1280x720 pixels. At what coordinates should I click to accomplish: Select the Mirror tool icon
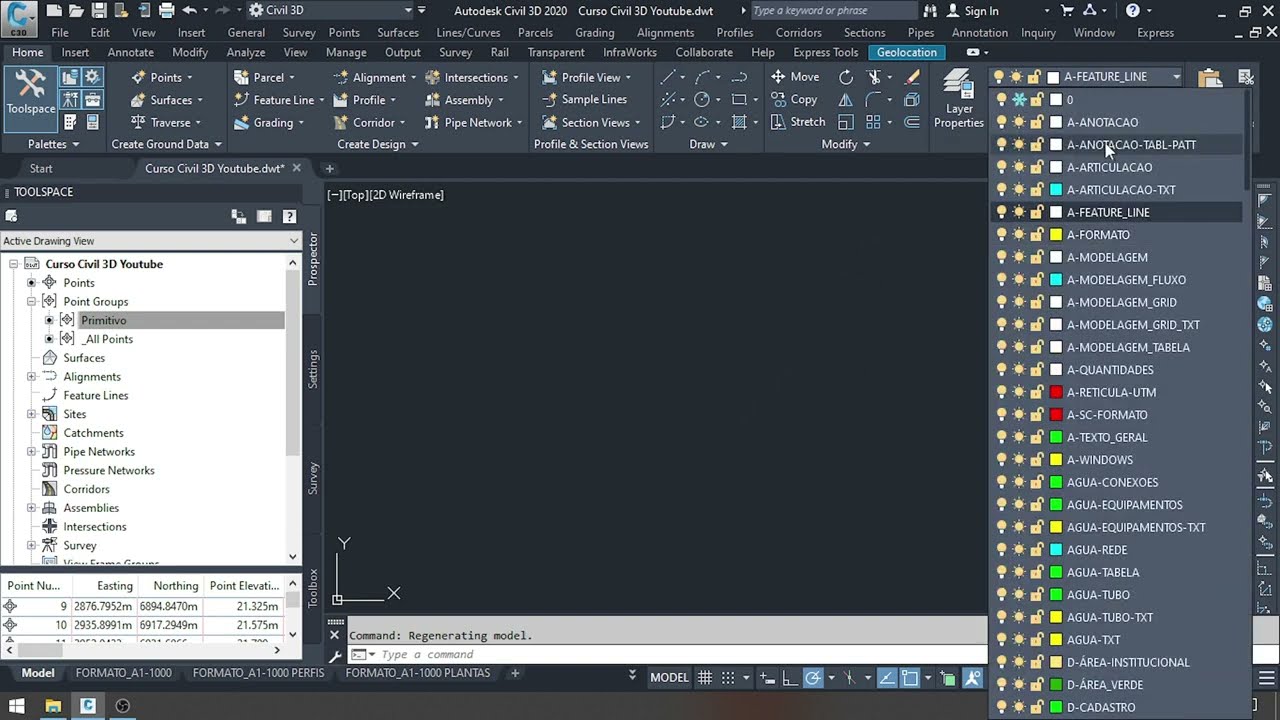[846, 100]
